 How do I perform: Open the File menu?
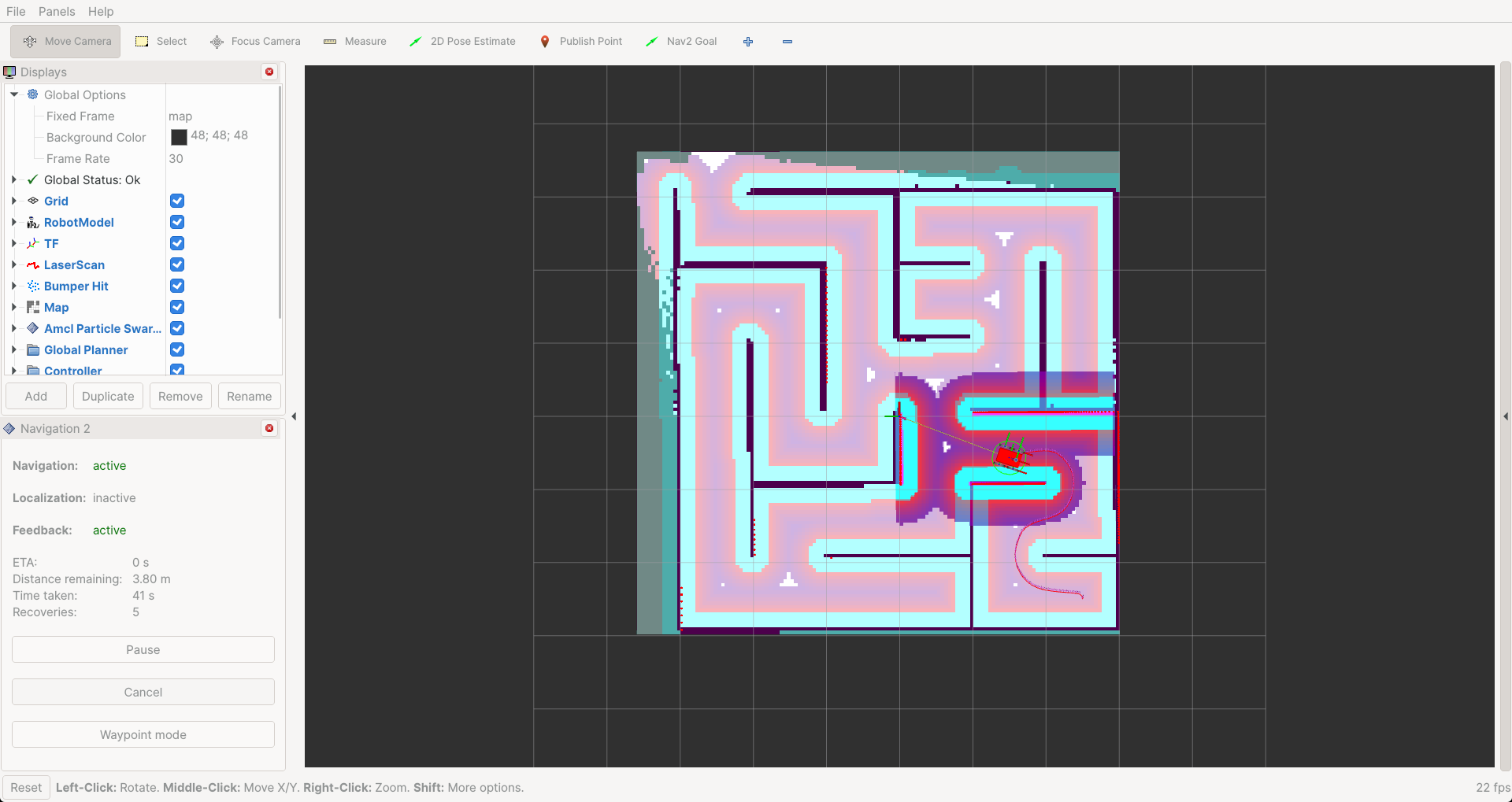tap(15, 11)
